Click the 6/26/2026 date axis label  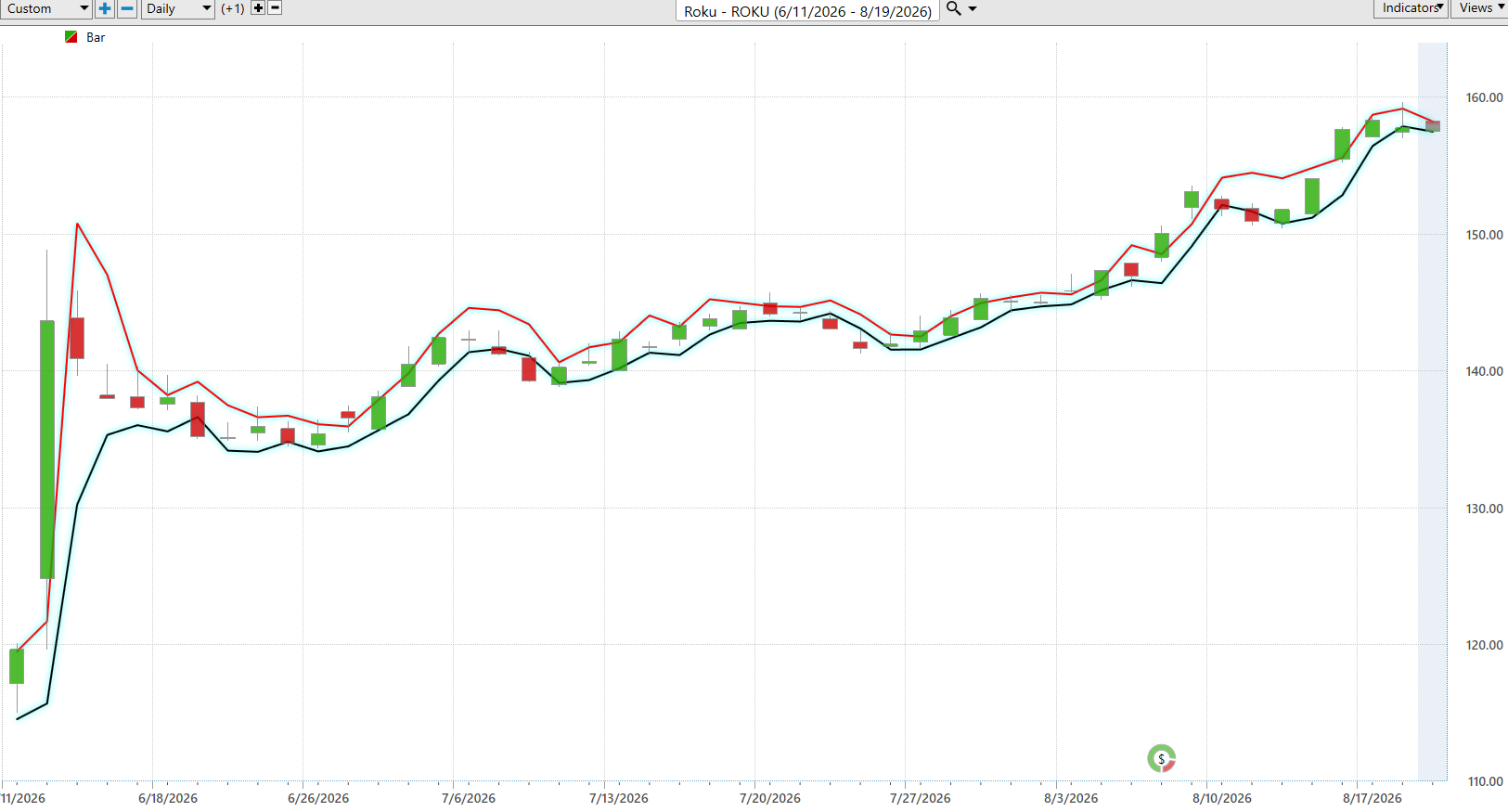click(x=318, y=798)
